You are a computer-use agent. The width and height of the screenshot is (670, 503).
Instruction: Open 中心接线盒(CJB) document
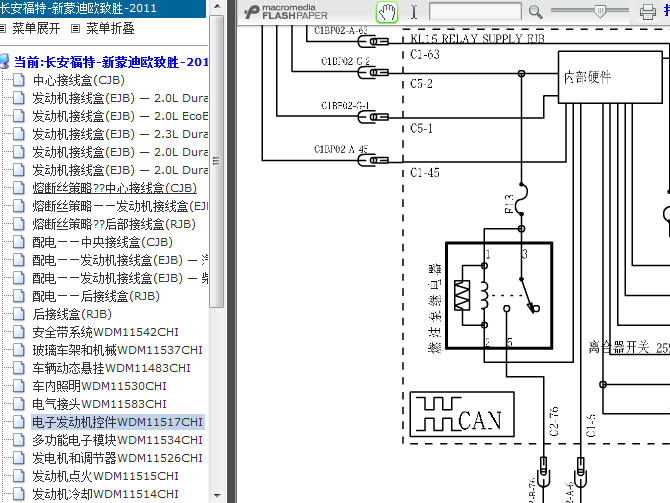click(x=79, y=80)
